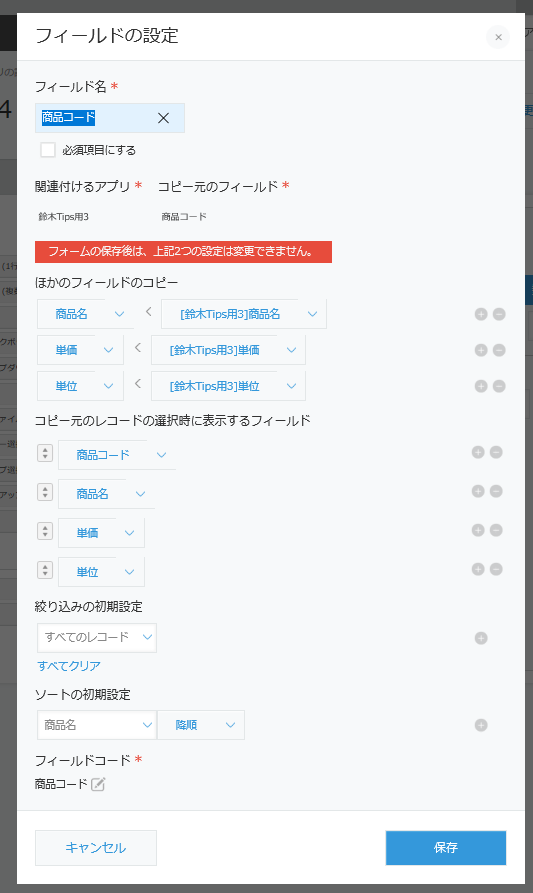Add a filter condition for すべてのレコード

pyautogui.click(x=481, y=638)
